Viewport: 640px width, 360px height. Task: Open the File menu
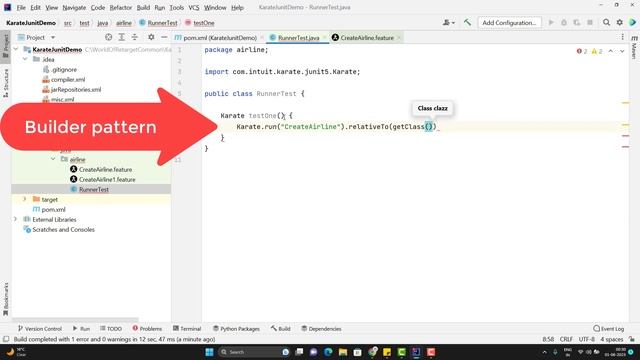click(21, 7)
